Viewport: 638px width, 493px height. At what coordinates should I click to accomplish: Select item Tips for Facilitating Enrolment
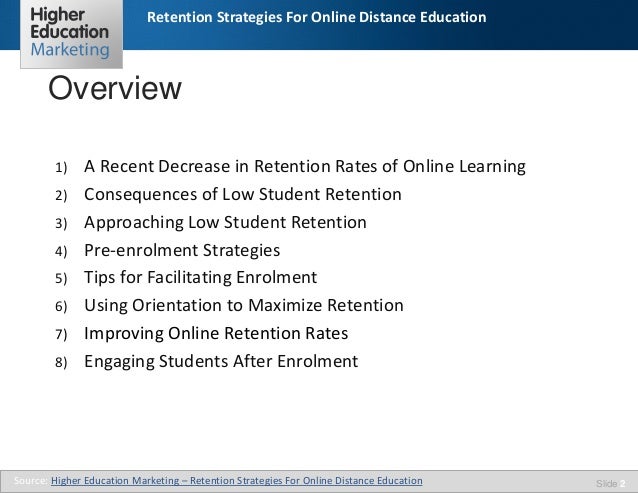[201, 277]
